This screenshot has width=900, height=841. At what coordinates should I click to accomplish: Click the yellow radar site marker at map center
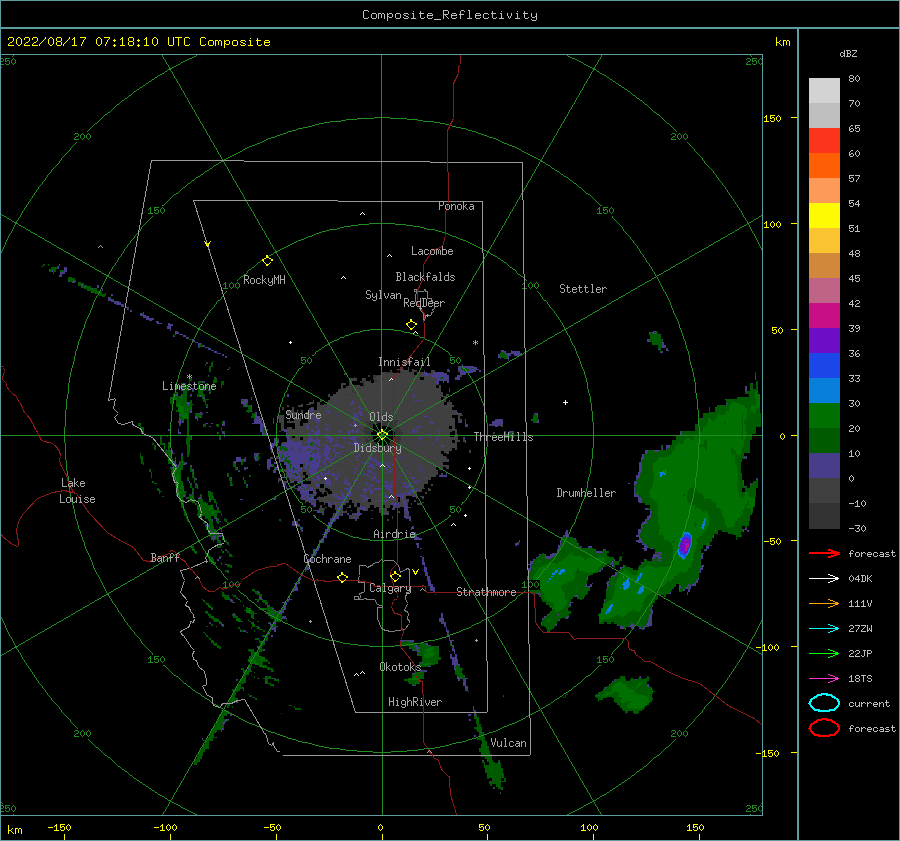click(382, 435)
